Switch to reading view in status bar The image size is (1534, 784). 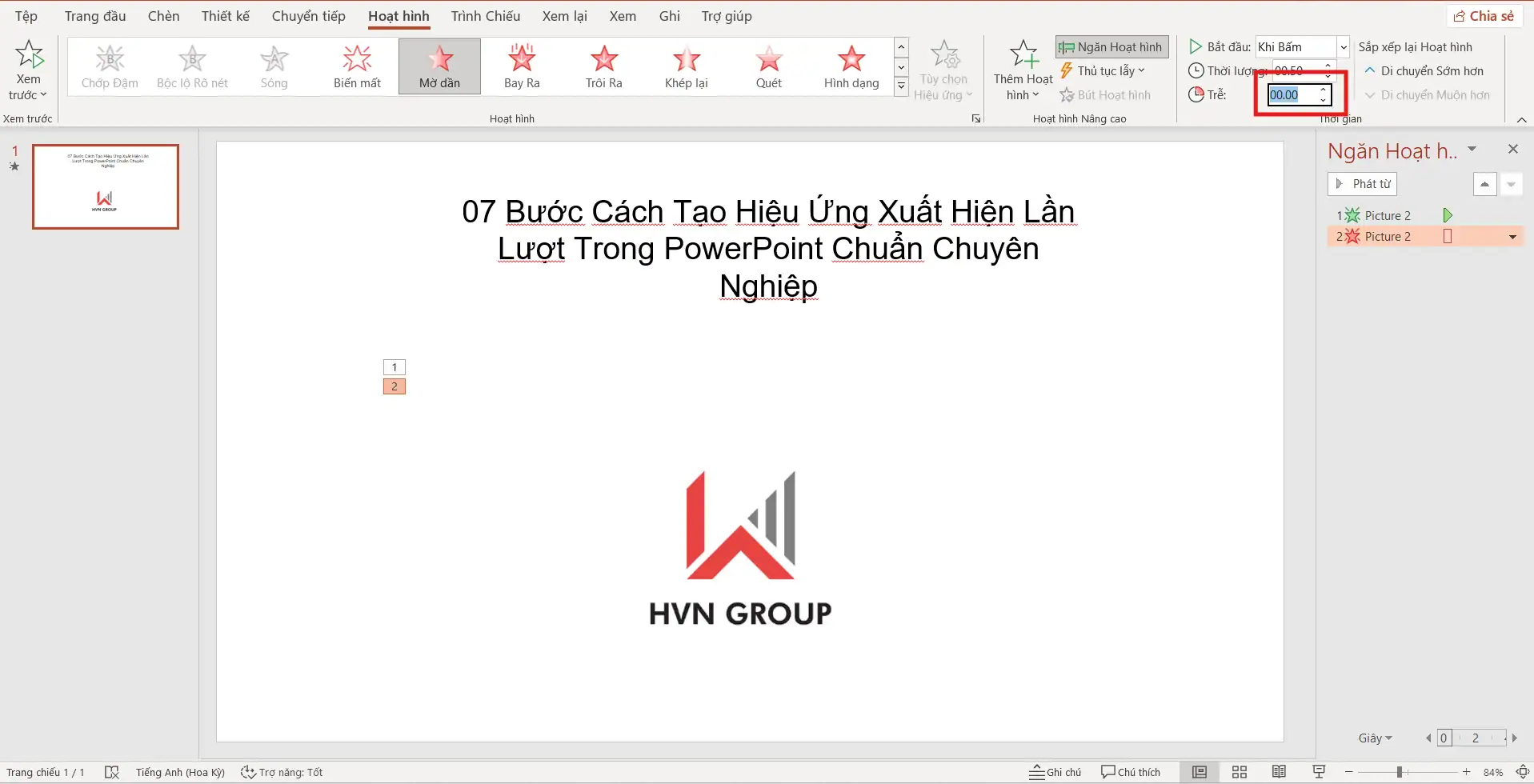click(1279, 772)
